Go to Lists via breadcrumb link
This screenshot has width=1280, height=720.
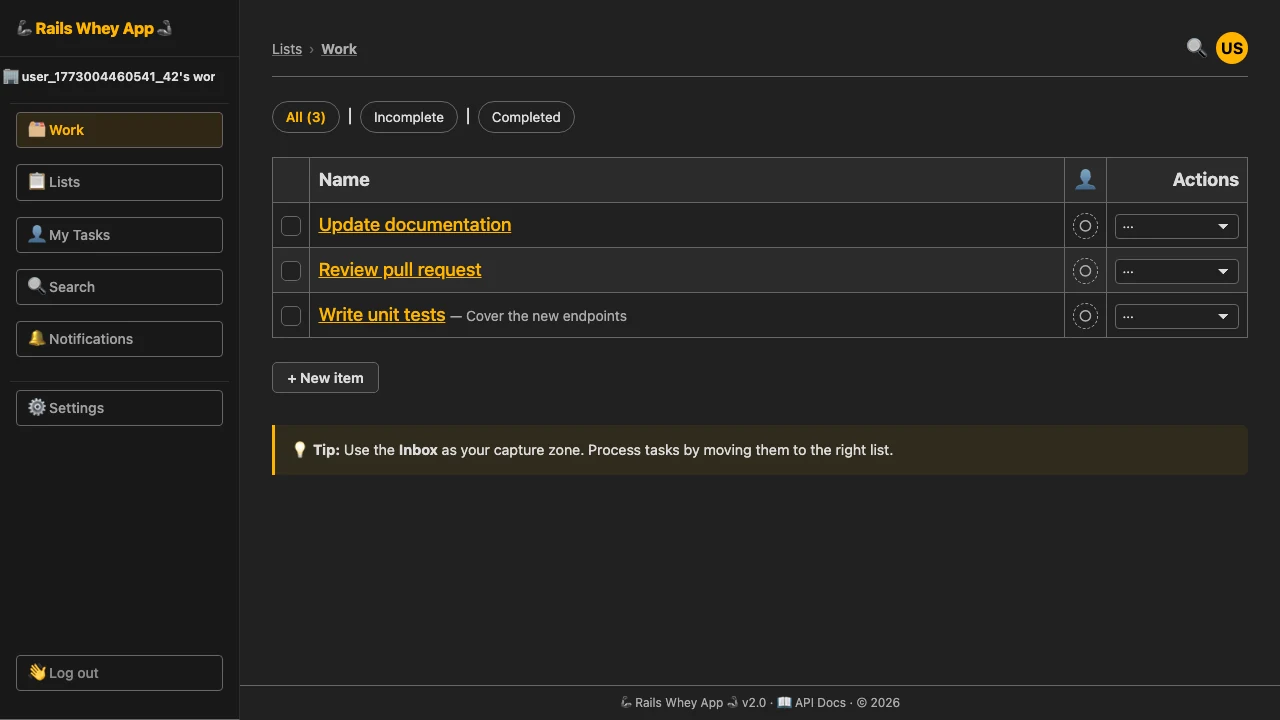[287, 49]
